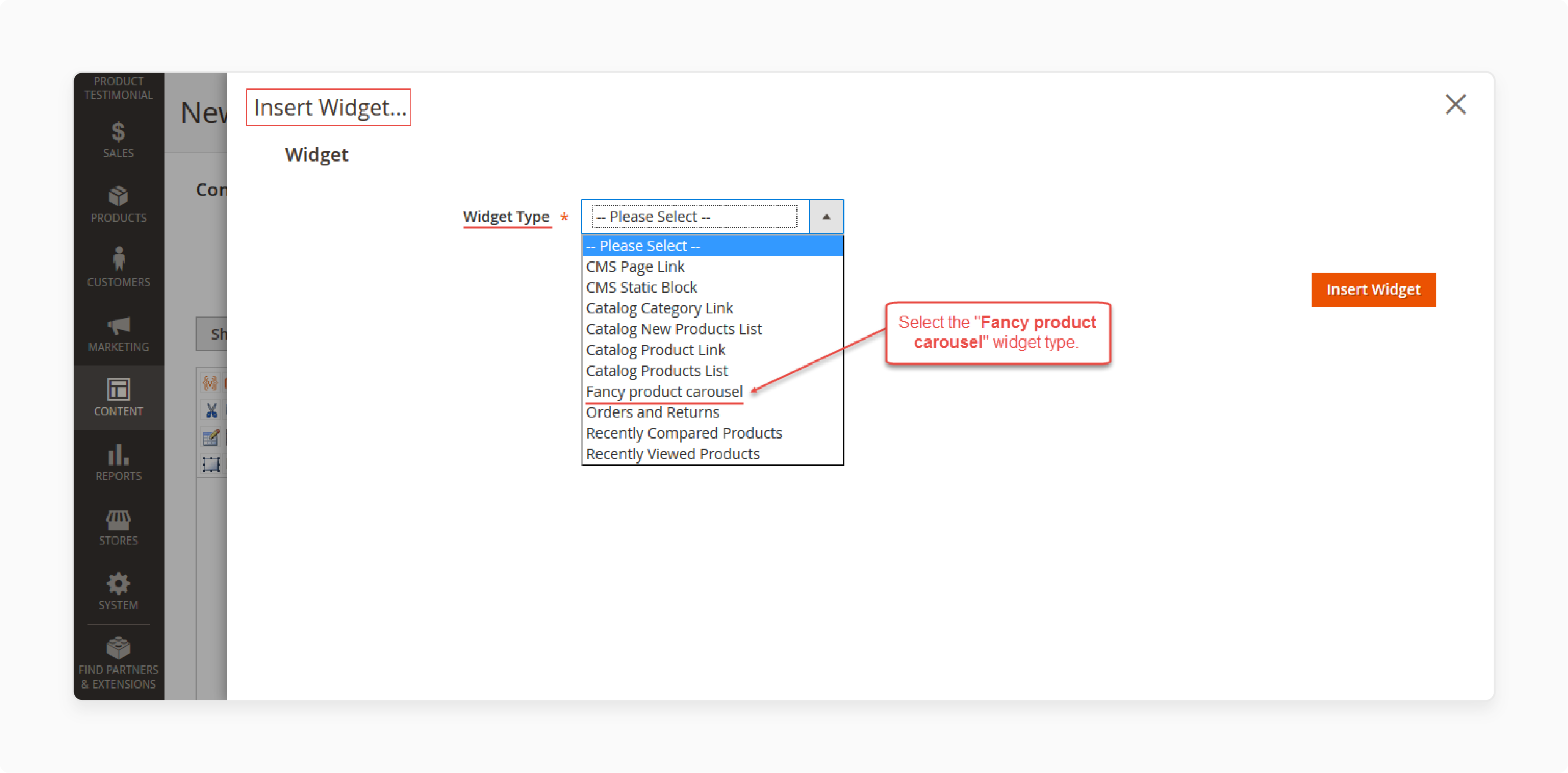Select Catalog New Products List option

(x=712, y=329)
